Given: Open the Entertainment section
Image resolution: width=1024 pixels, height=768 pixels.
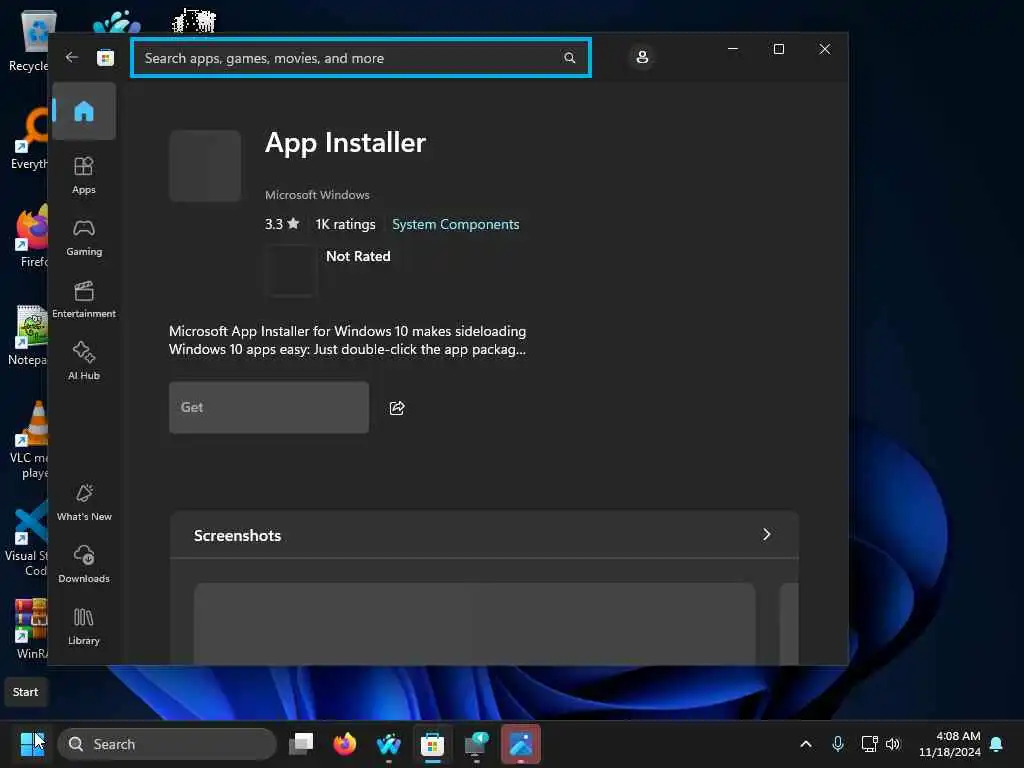Looking at the screenshot, I should click(84, 299).
